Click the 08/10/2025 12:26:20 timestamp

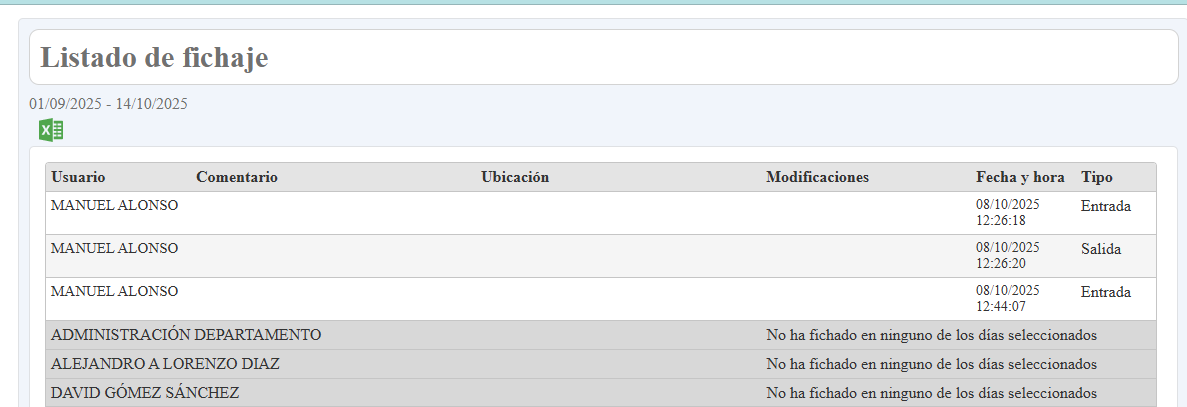(x=1008, y=255)
